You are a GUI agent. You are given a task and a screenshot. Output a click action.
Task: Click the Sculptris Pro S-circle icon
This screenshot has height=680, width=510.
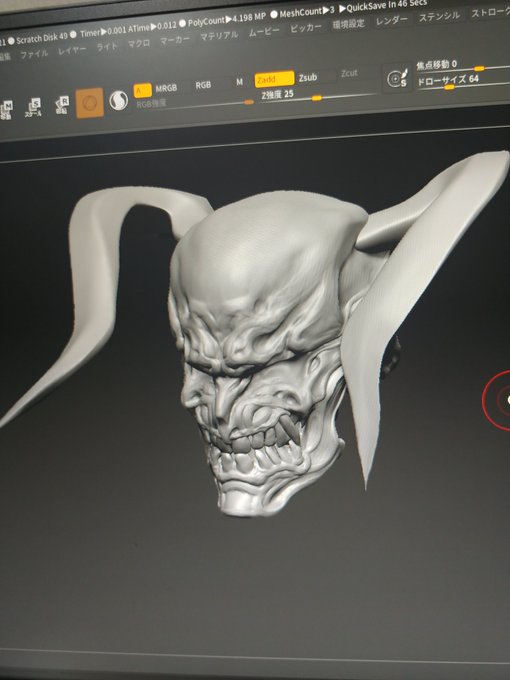[118, 101]
